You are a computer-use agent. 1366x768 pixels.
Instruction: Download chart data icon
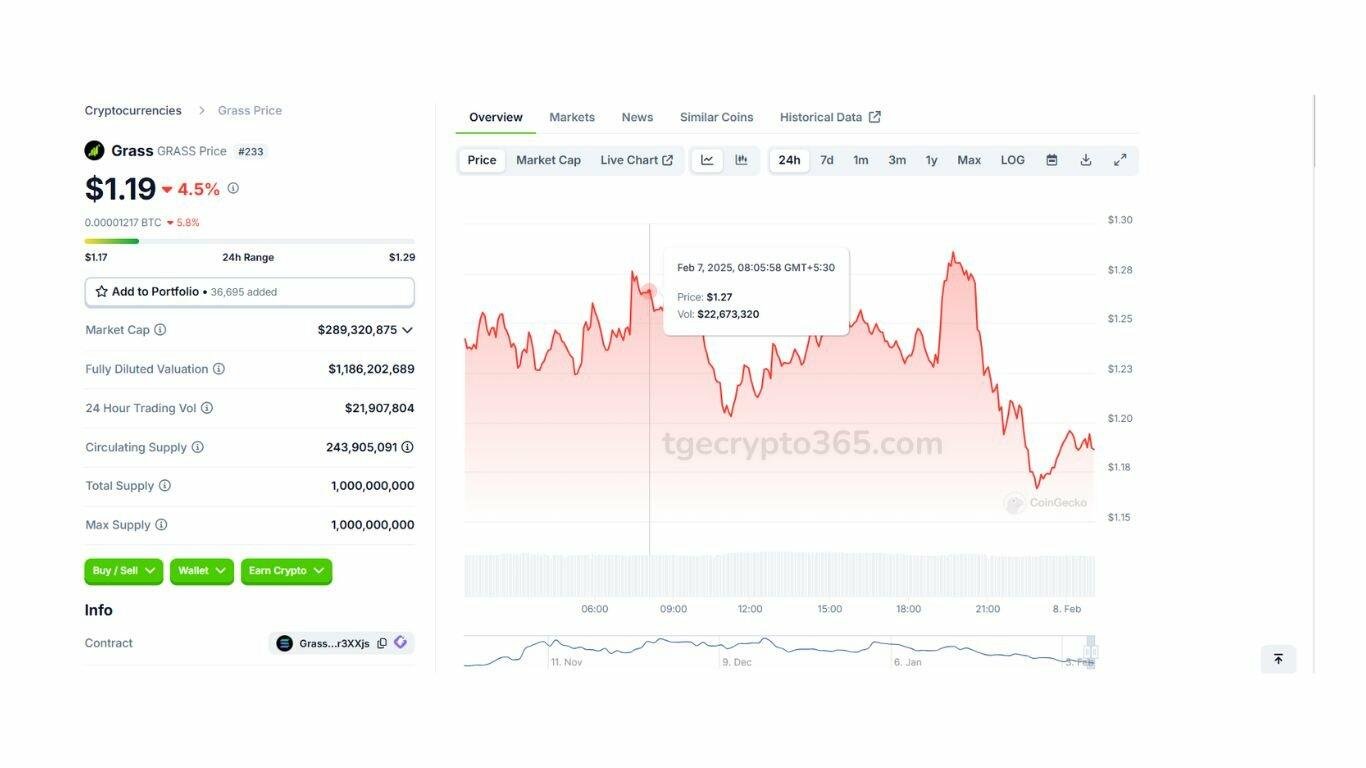tap(1086, 160)
